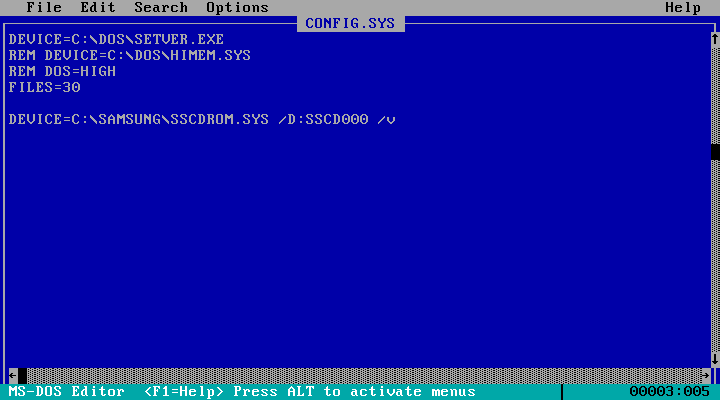
Task: Place cursor on REM DEVICE HIMEM.SYS line
Action: [129, 56]
